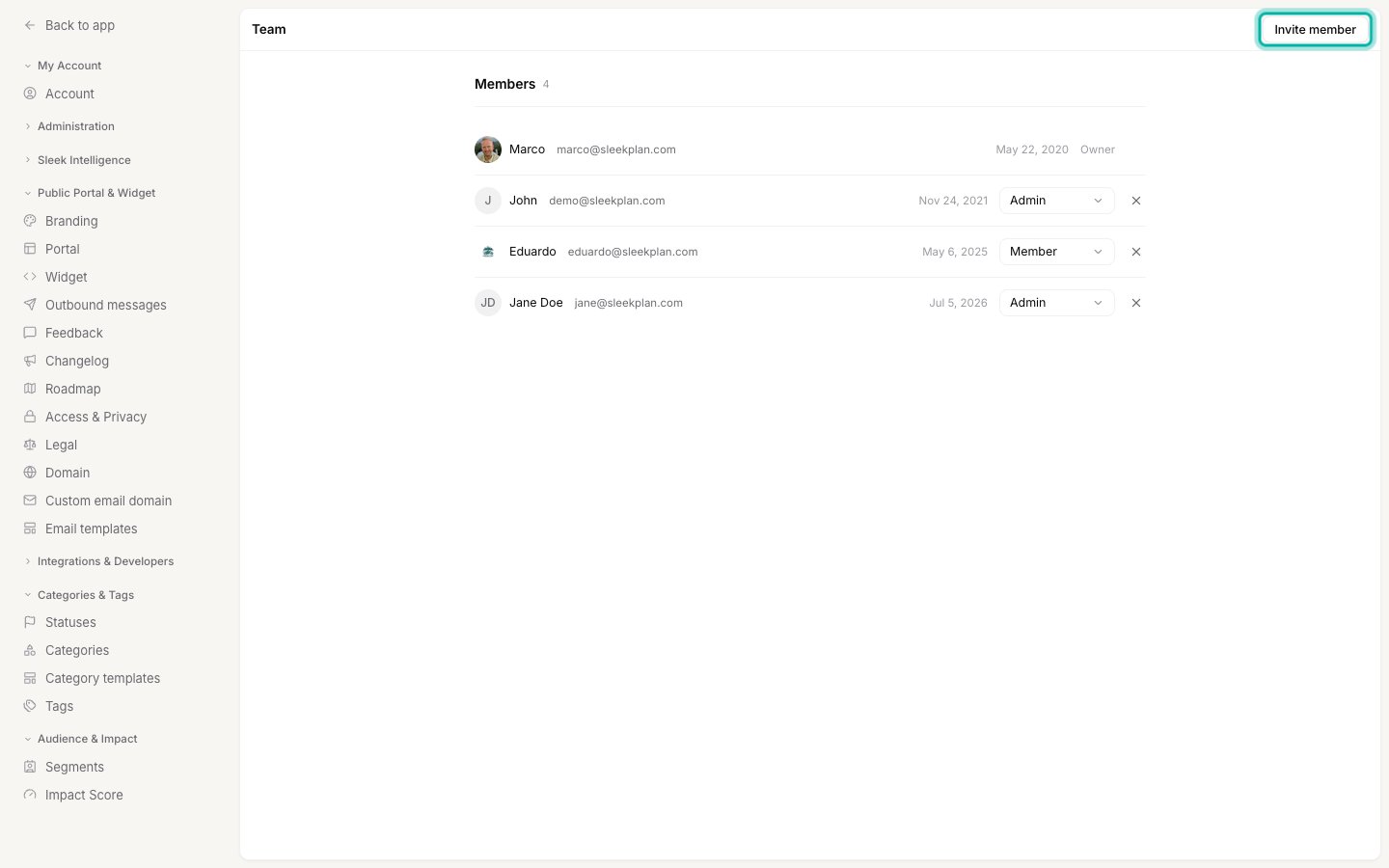
Task: Click the Changelog megaphone icon
Action: 30,361
